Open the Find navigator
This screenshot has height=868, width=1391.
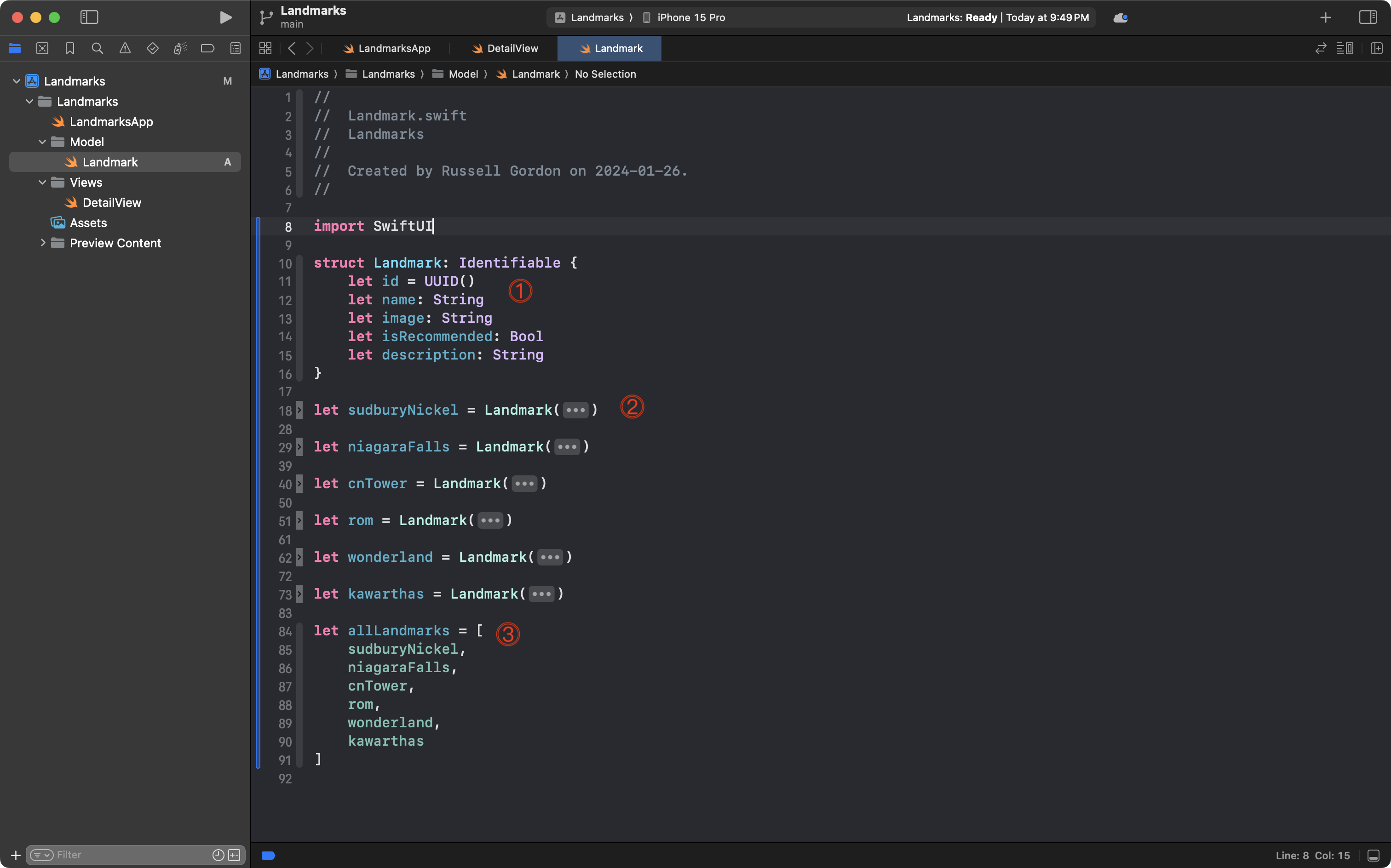coord(97,48)
